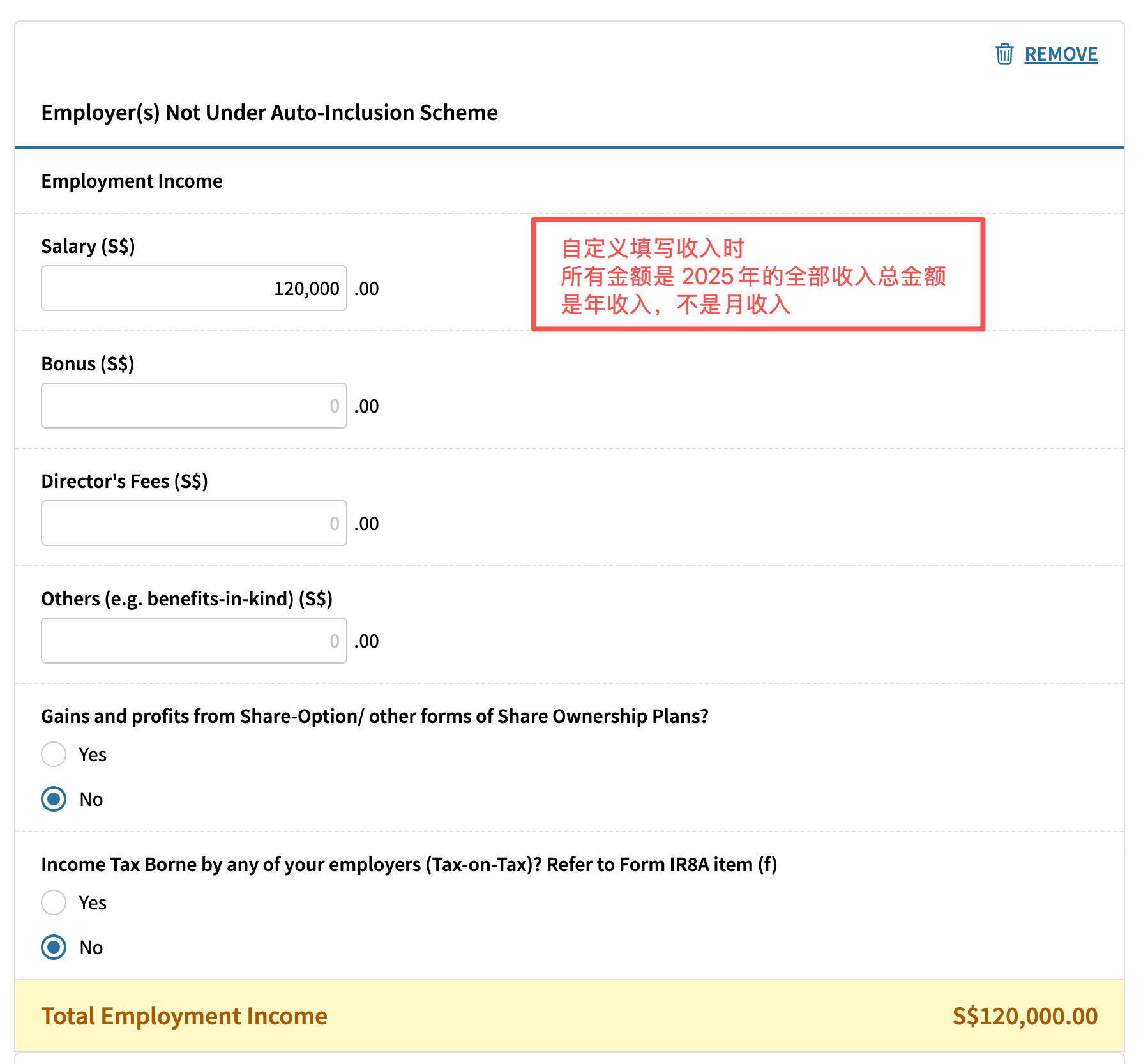1148x1064 pixels.
Task: Select Yes for Share-Option gains question
Action: click(x=54, y=754)
